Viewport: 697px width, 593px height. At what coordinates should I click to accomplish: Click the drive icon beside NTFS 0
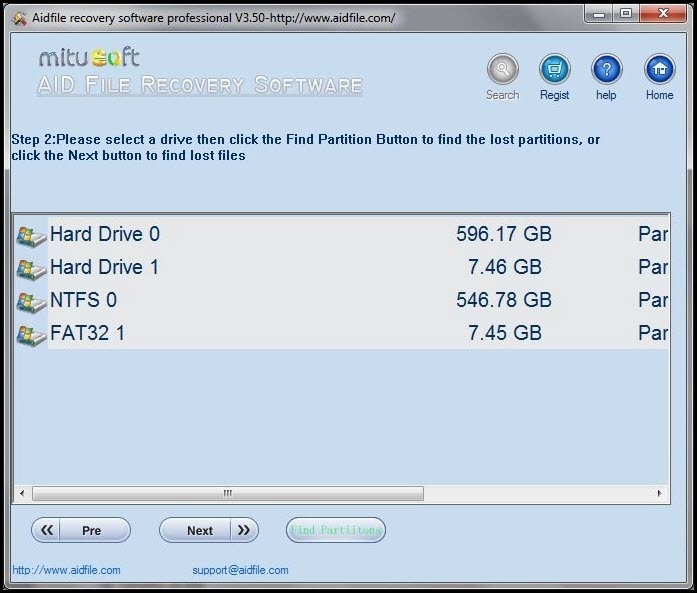tap(31, 302)
